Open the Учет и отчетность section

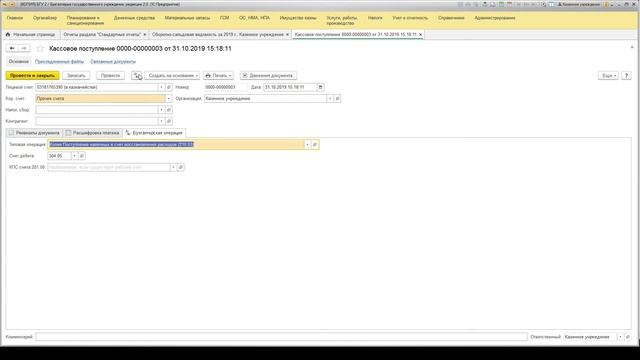tap(410, 18)
